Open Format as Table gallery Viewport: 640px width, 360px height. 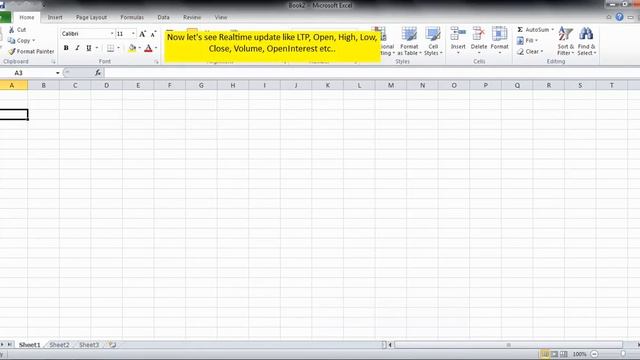pos(409,41)
